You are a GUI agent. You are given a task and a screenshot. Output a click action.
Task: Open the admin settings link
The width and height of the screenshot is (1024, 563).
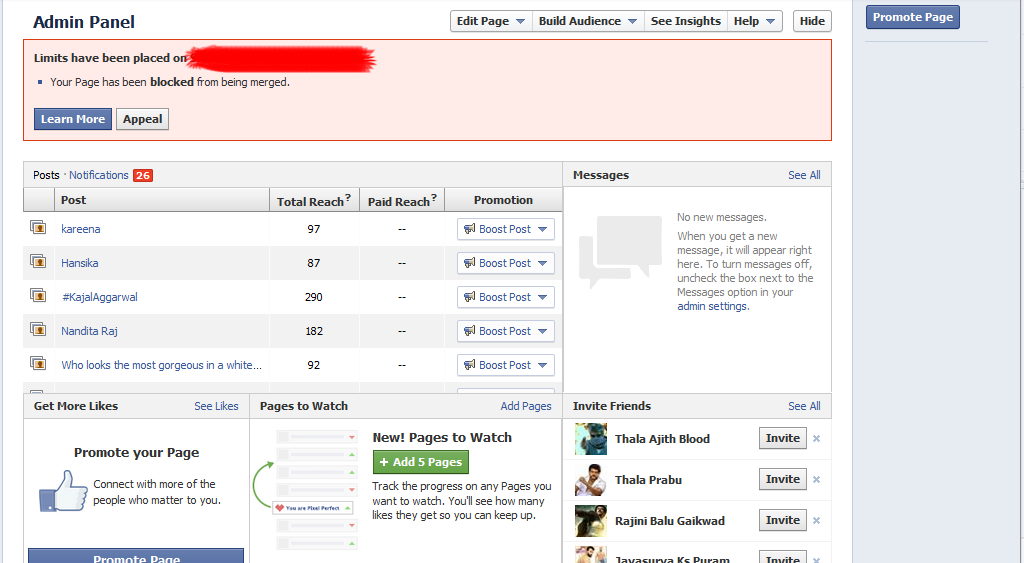pyautogui.click(x=712, y=306)
